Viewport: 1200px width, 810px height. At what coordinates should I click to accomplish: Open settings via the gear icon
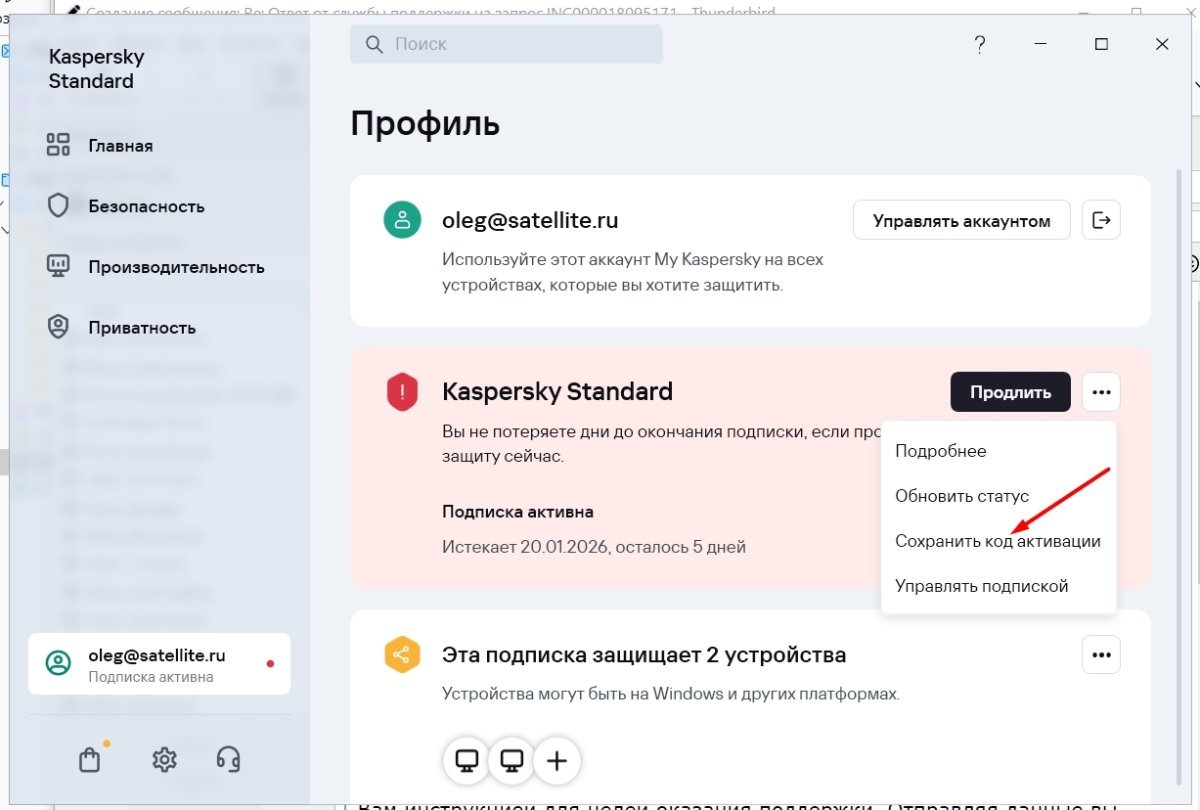coord(164,760)
